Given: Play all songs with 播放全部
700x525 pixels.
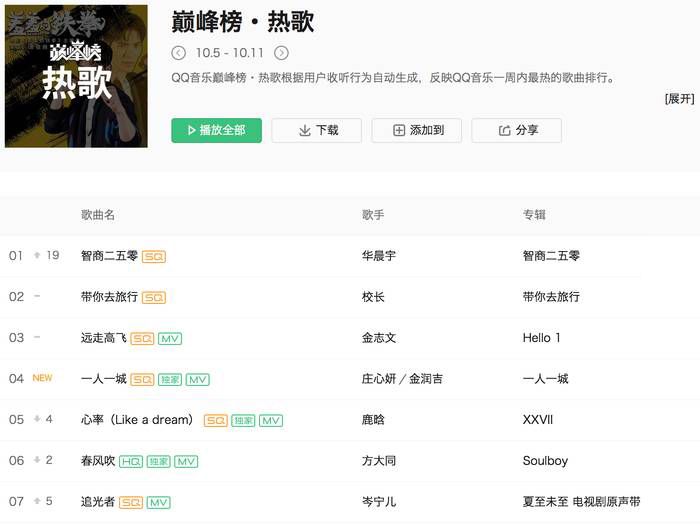Looking at the screenshot, I should pos(217,130).
